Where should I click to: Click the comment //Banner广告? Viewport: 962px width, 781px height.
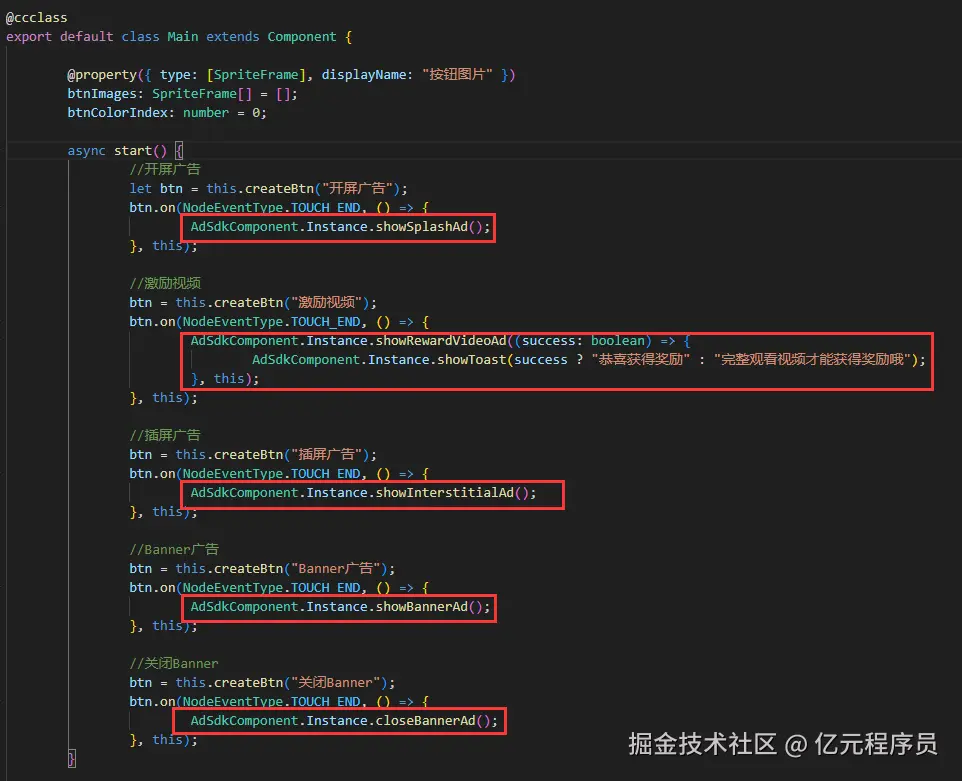click(x=174, y=550)
